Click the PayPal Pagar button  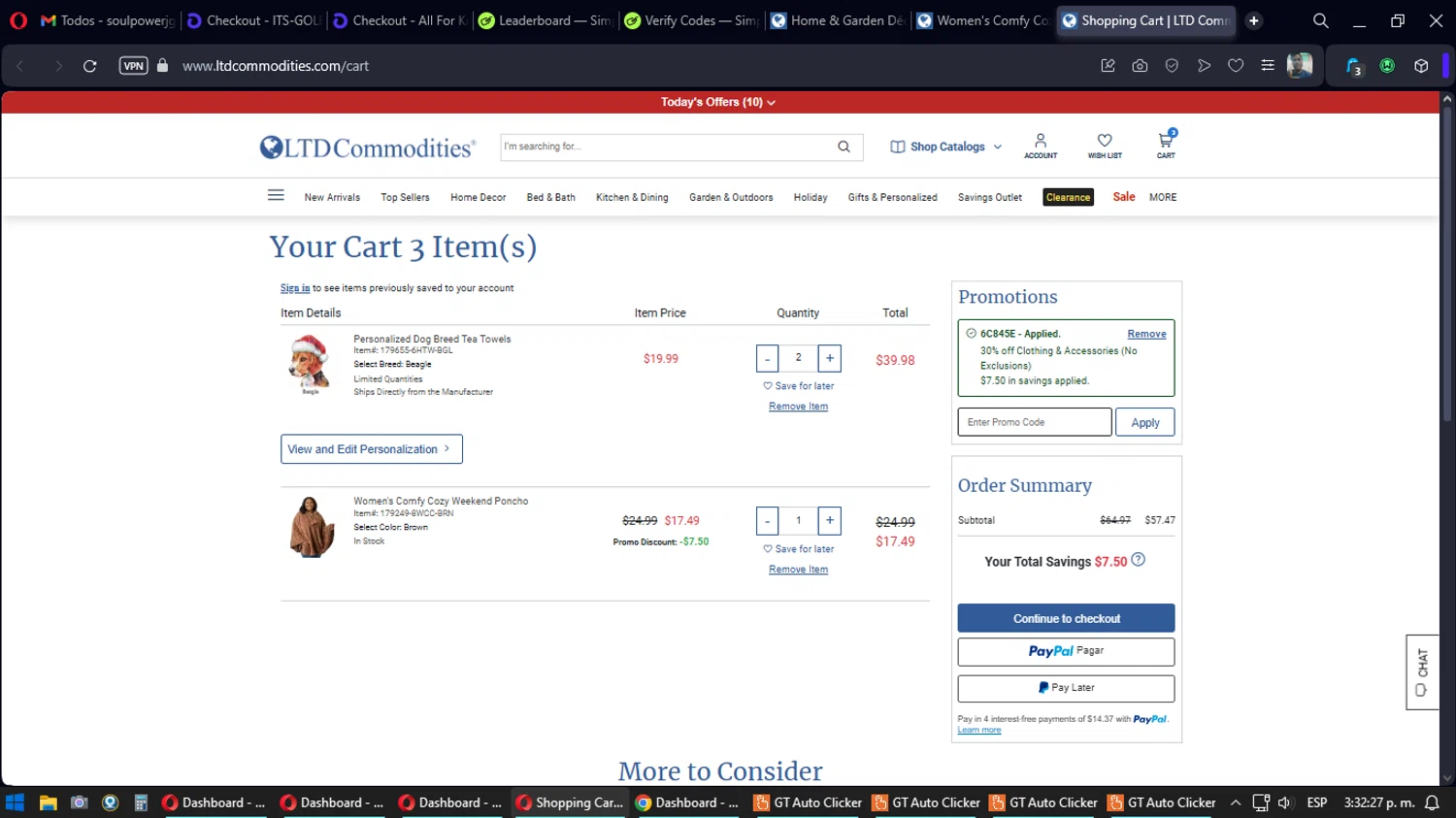click(x=1066, y=651)
